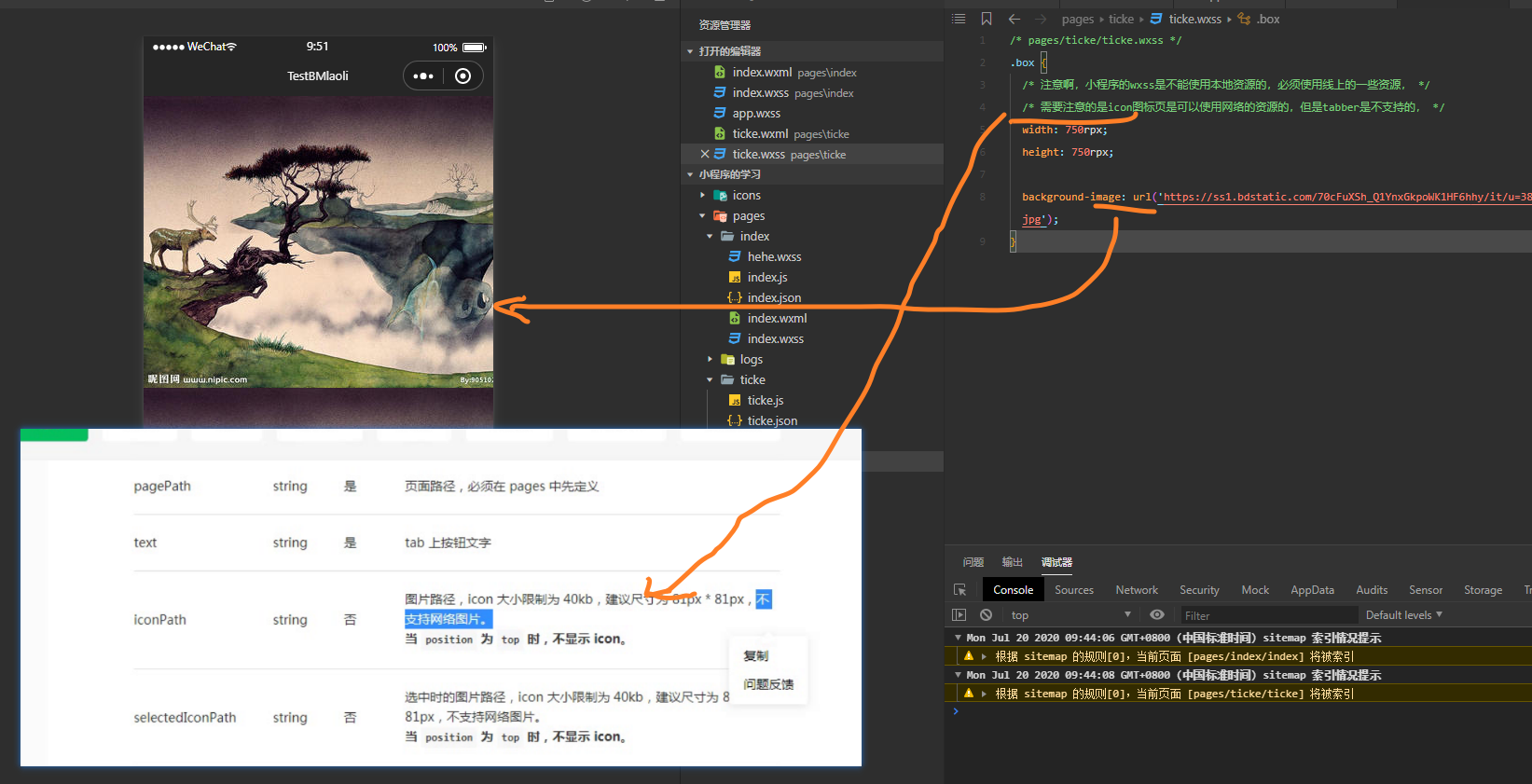Clear the console with the circle-slash icon
This screenshot has width=1532, height=784.
(987, 615)
